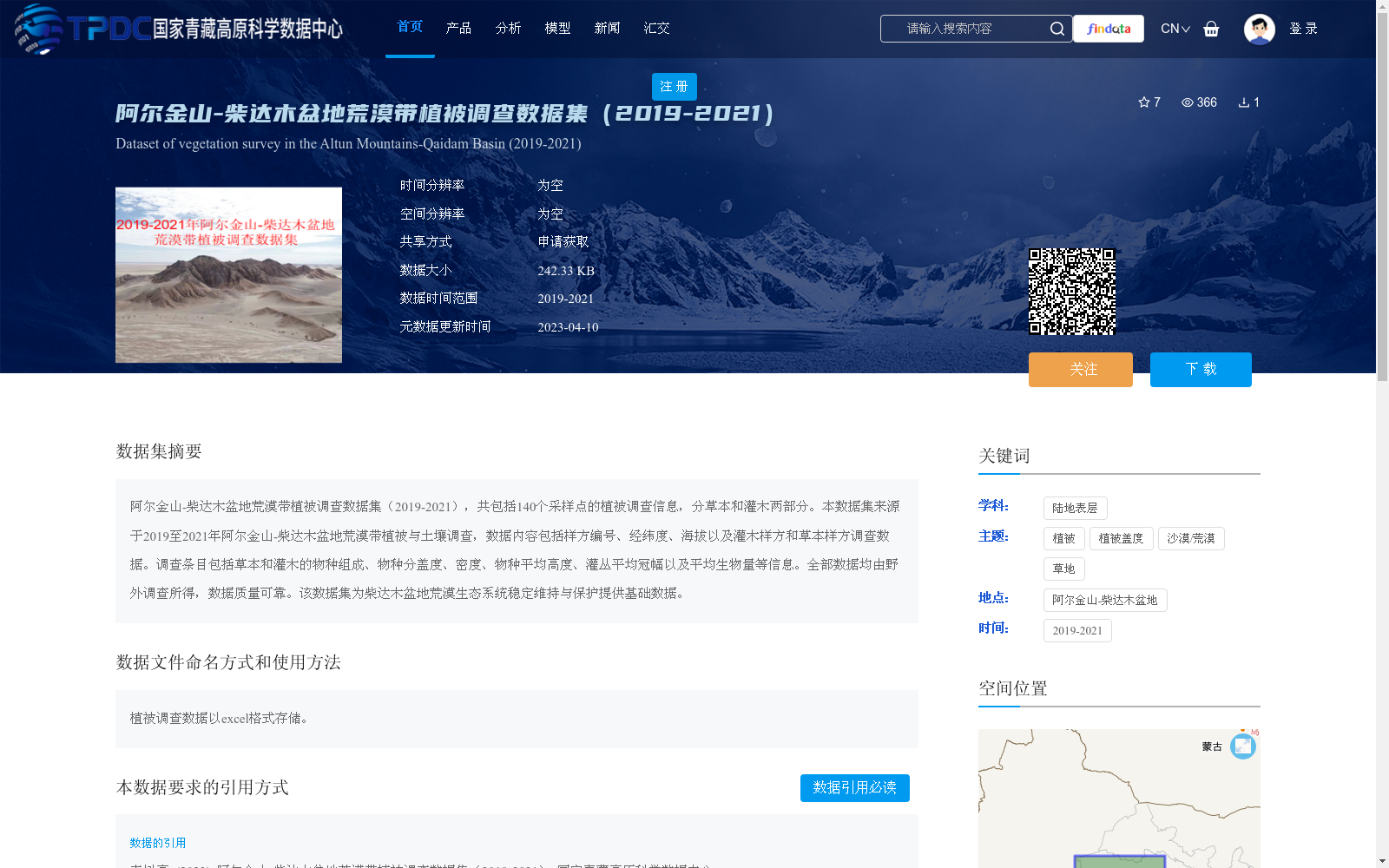Click the 数据引用必读 button

tap(855, 788)
